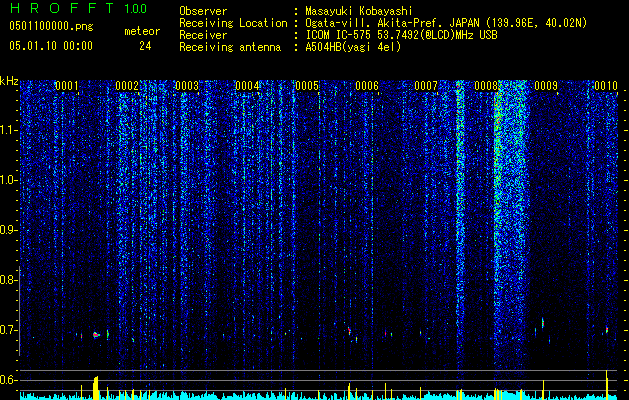The width and height of the screenshot is (629, 400).
Task: Click the Observer field label
Action: tap(203, 11)
